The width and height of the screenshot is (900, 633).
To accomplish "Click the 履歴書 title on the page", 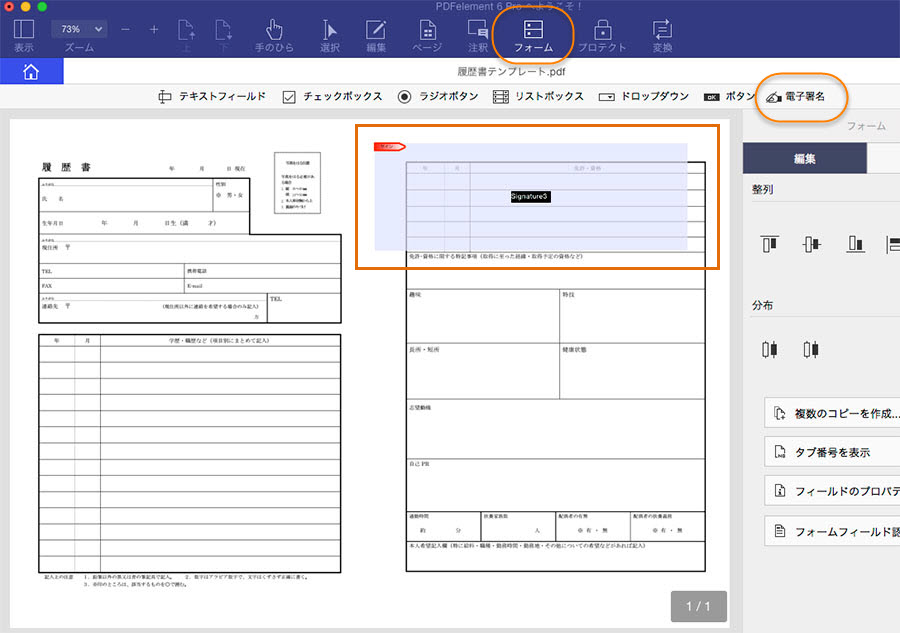I will [66, 167].
